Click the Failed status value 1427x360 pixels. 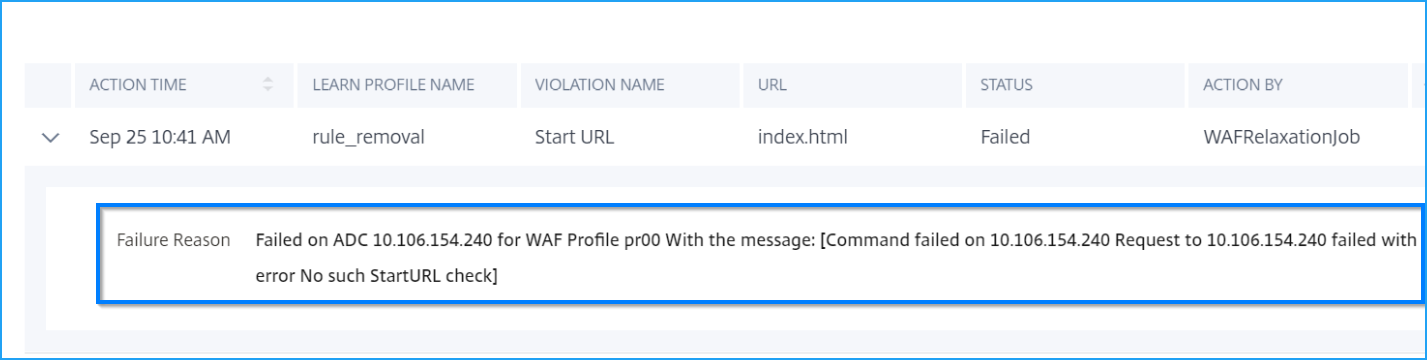(1005, 138)
